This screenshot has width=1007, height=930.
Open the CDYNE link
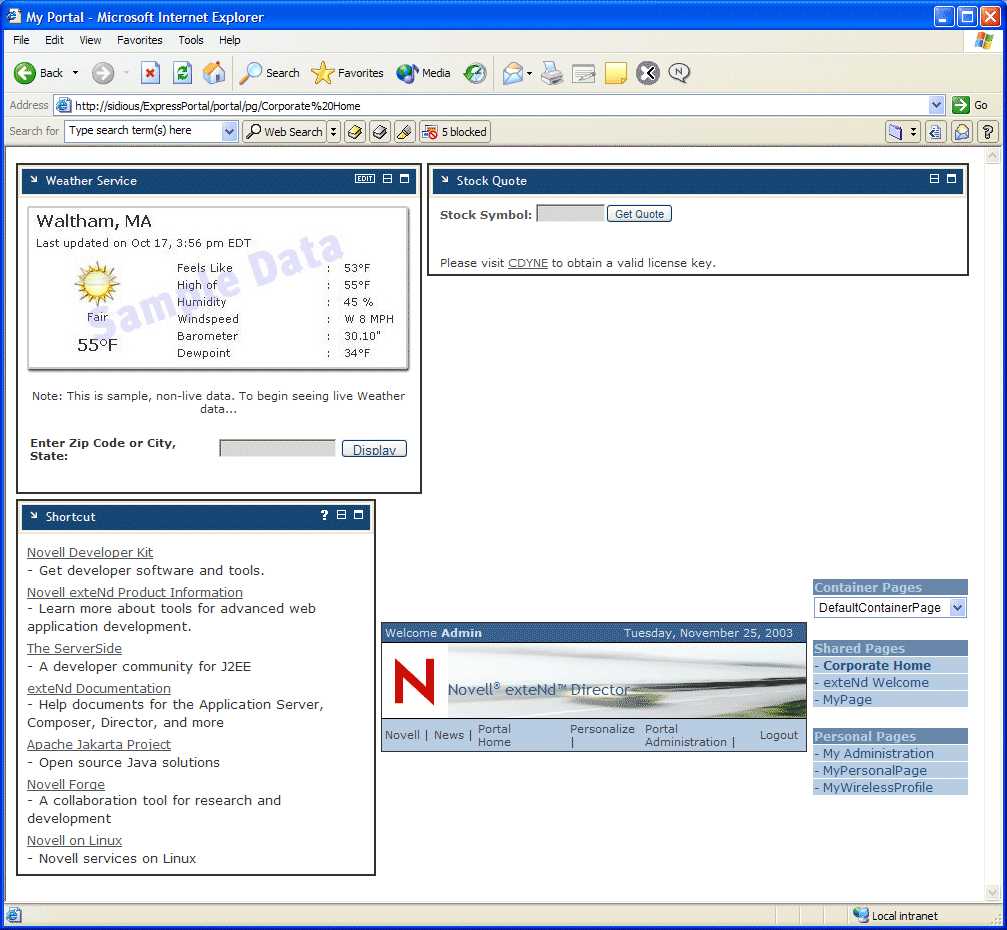tap(528, 263)
